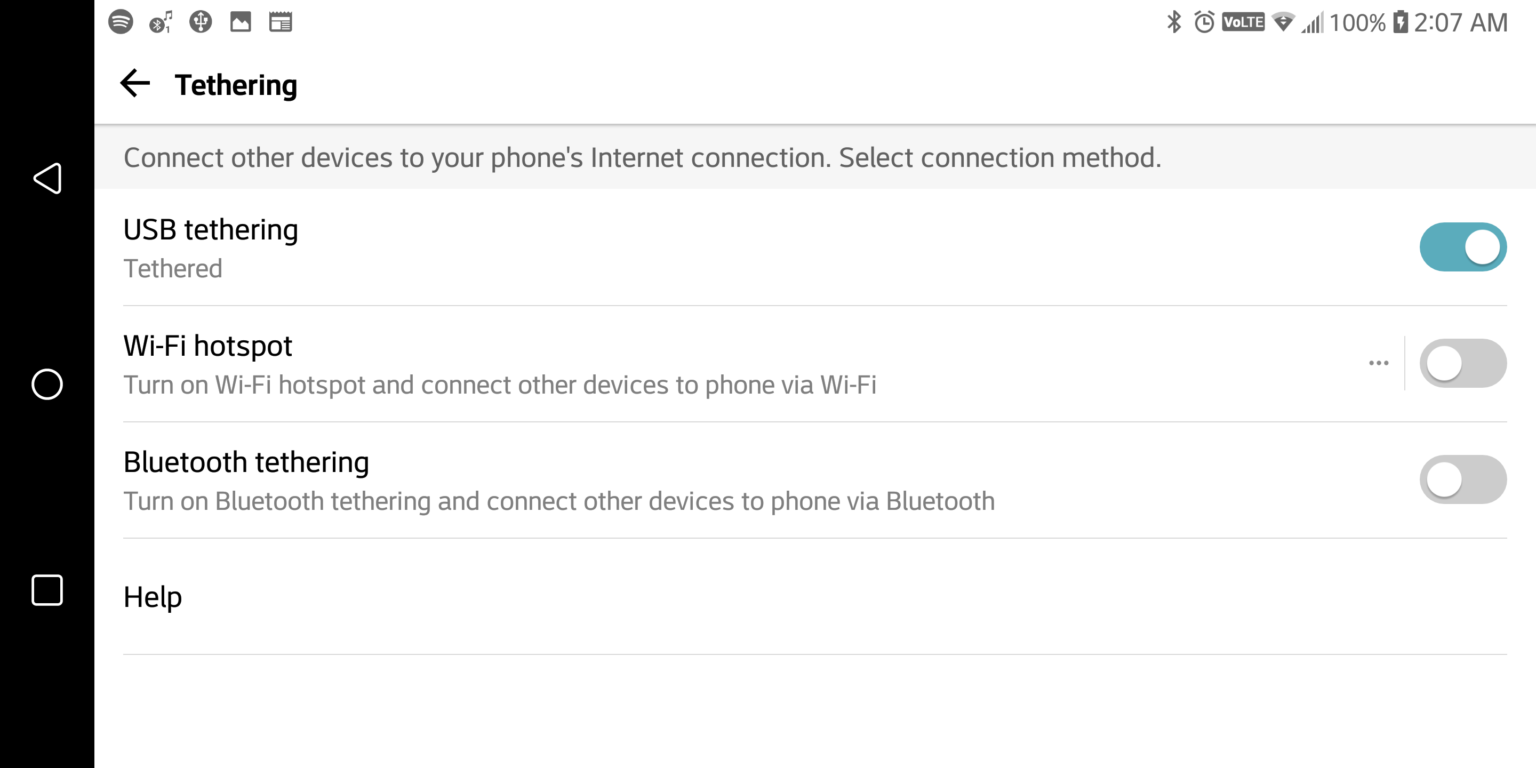Open the Wi-Fi hotspot overflow menu
The height and width of the screenshot is (768, 1536).
(x=1378, y=363)
